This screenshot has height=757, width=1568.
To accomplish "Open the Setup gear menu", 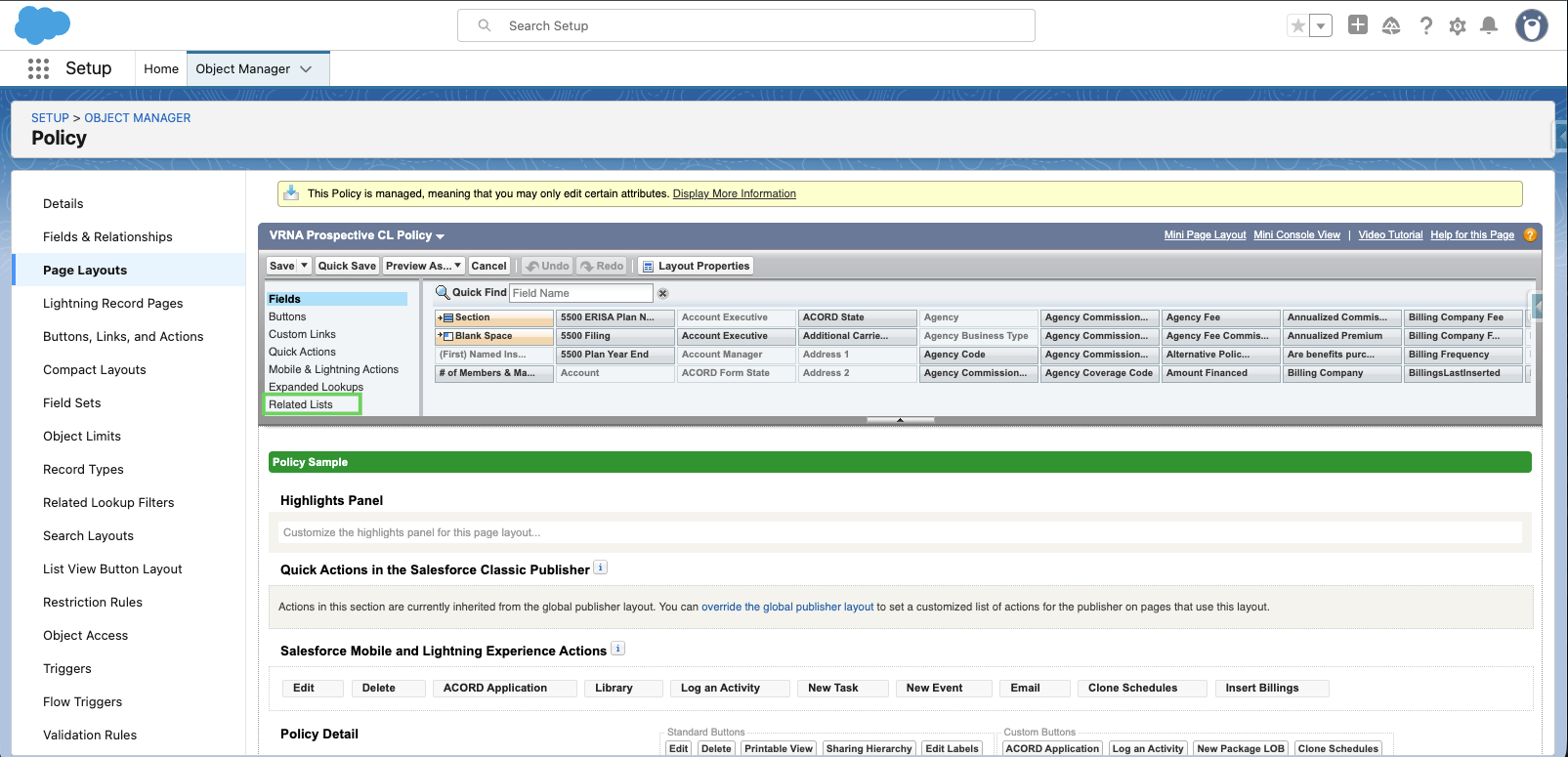I will click(1458, 26).
